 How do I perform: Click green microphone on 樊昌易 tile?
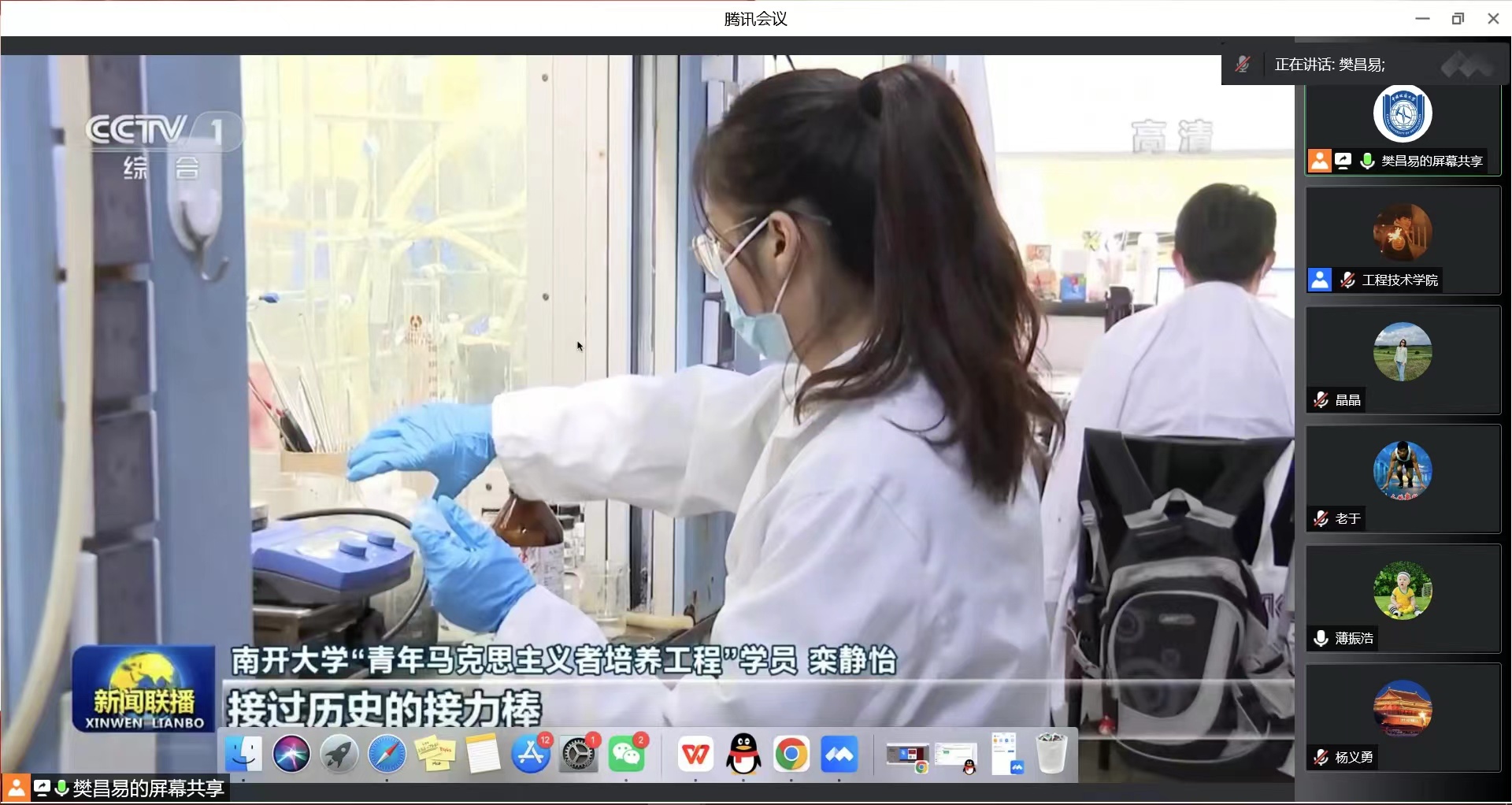point(1368,161)
